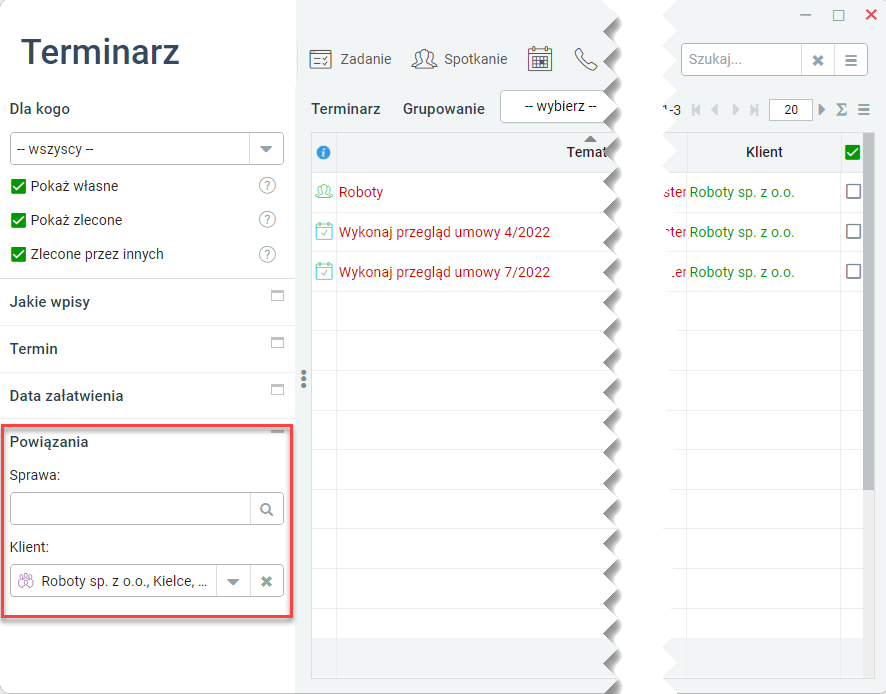Go to the first page of results
The height and width of the screenshot is (694, 886).
(x=696, y=110)
